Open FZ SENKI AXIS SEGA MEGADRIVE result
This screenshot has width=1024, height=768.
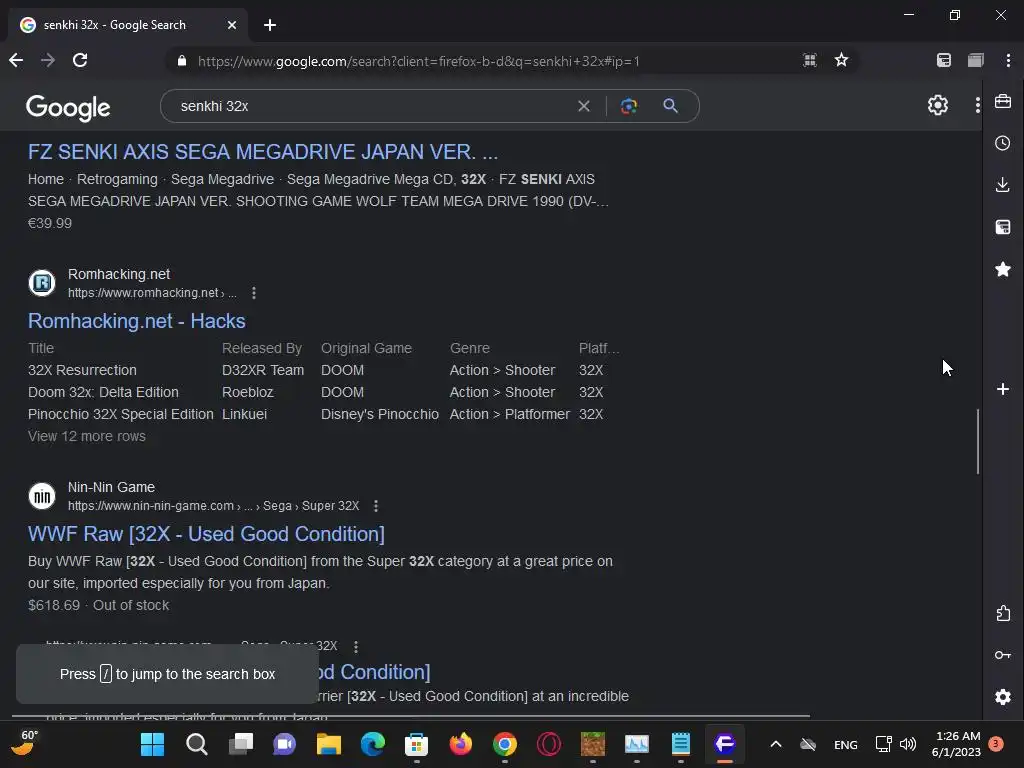tap(263, 152)
